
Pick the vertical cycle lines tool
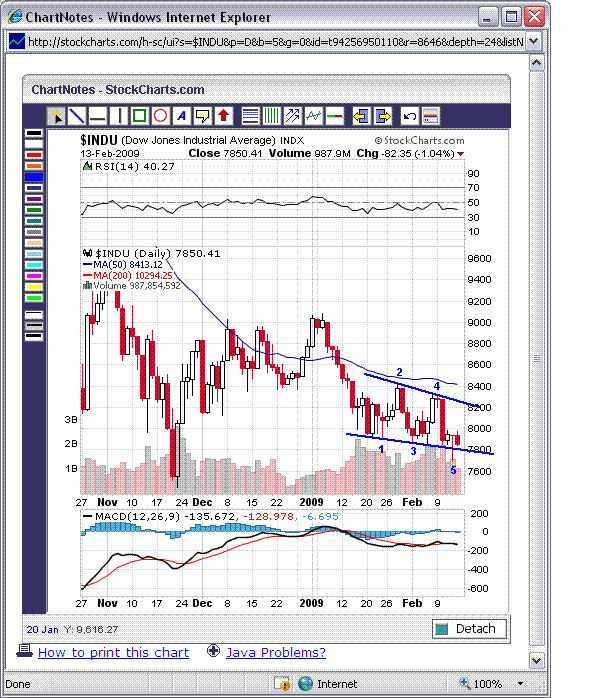coord(271,117)
